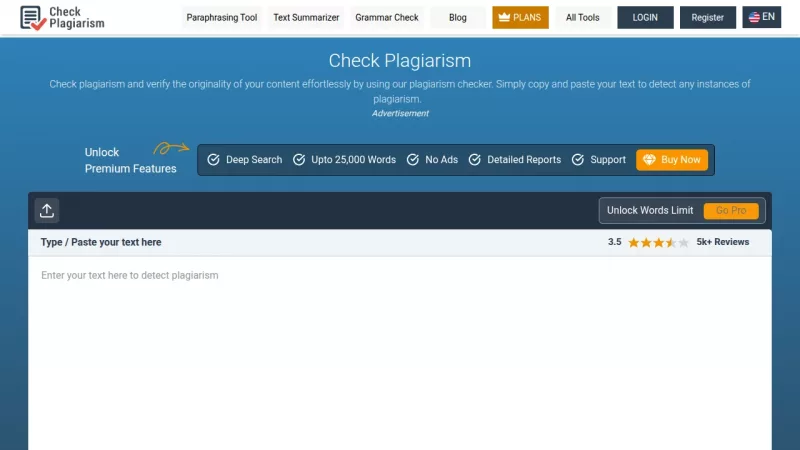
Task: Open the EN language selector
Action: click(761, 17)
